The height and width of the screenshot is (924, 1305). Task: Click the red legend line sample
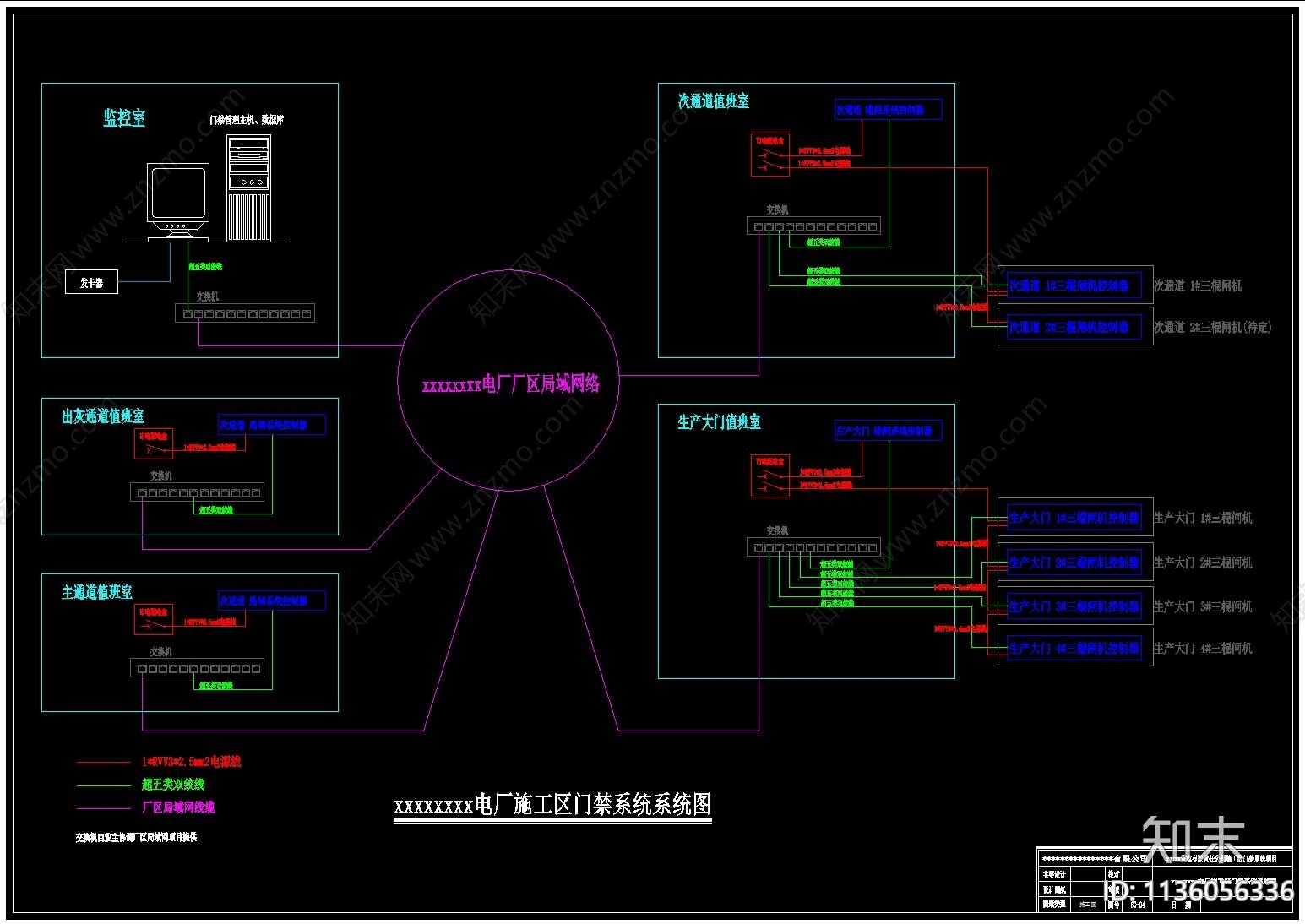(104, 763)
